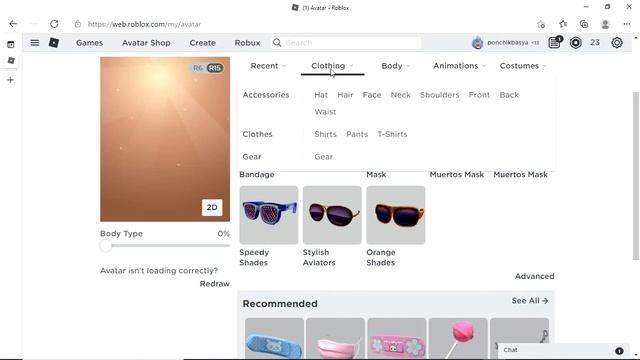
Task: Click the page vertical scrollbar
Action: 635,176
